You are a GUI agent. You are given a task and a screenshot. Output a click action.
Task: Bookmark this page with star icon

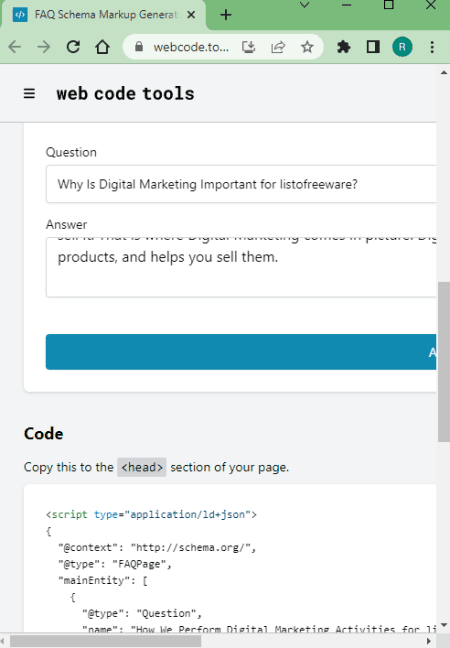(307, 47)
